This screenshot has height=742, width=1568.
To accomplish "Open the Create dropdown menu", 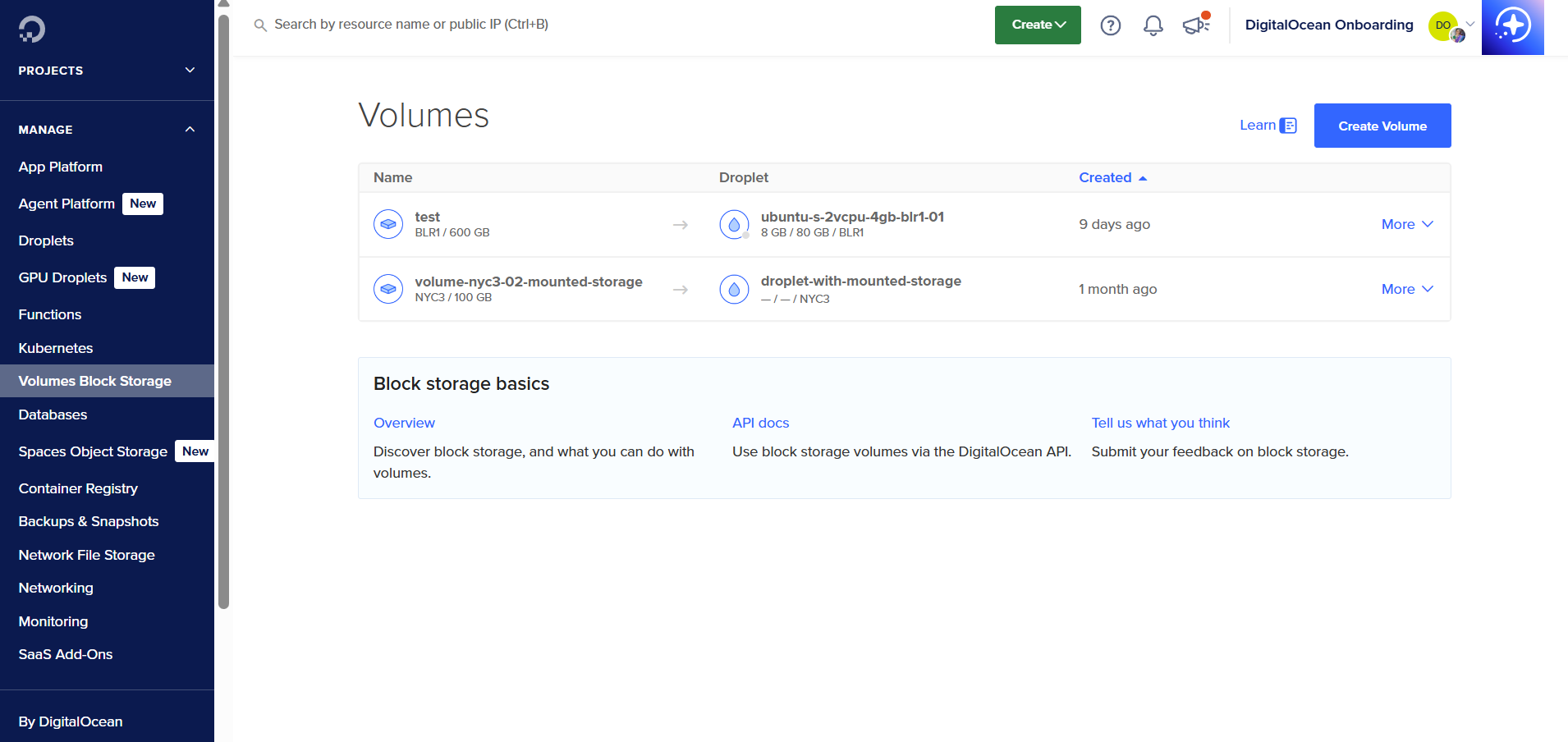I will (x=1037, y=25).
